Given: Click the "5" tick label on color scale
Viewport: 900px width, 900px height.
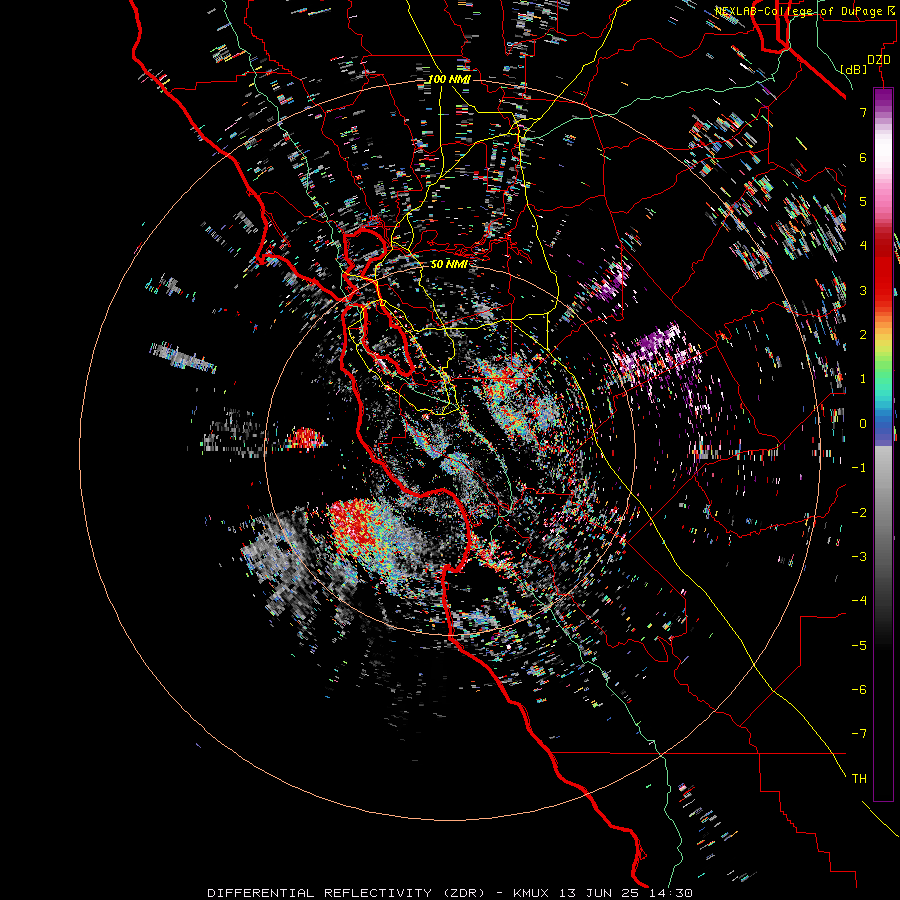Looking at the screenshot, I should [x=863, y=201].
